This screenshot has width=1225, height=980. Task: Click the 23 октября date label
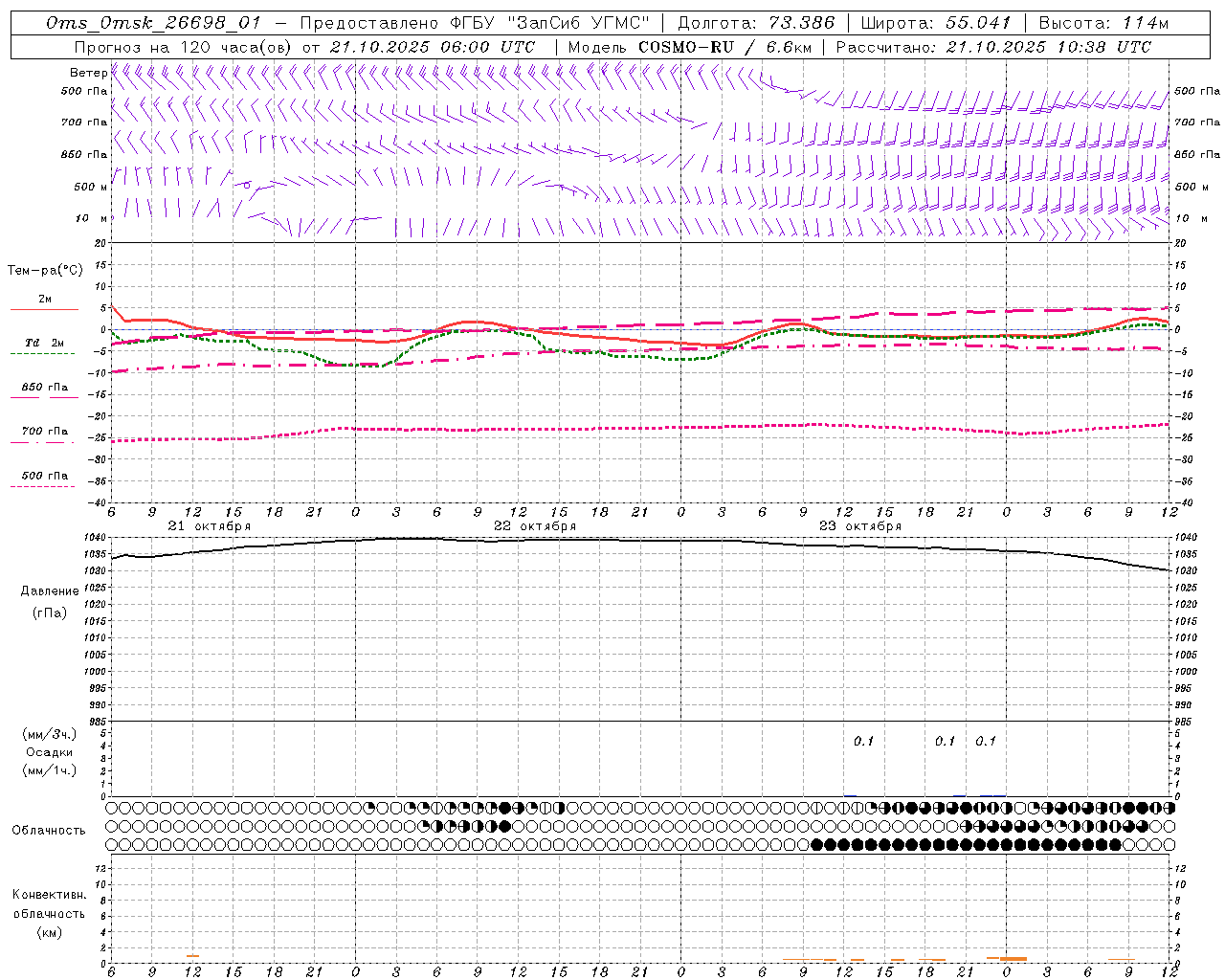(x=860, y=526)
